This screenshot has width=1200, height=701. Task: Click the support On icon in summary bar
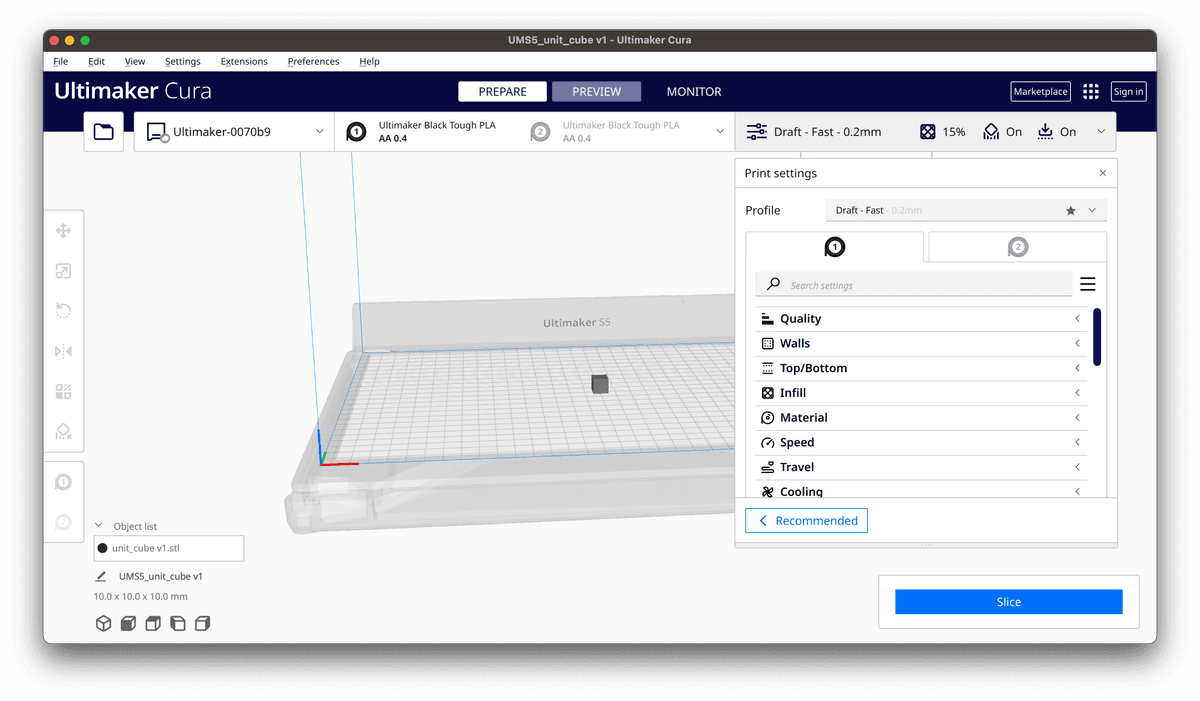point(991,132)
